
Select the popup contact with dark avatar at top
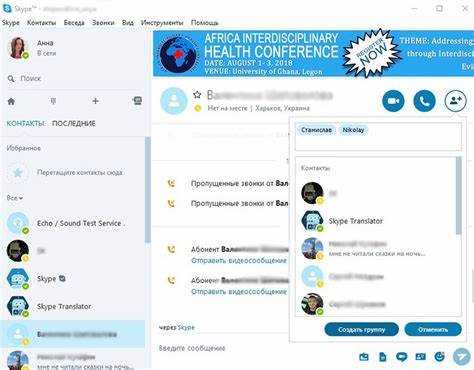[376, 193]
